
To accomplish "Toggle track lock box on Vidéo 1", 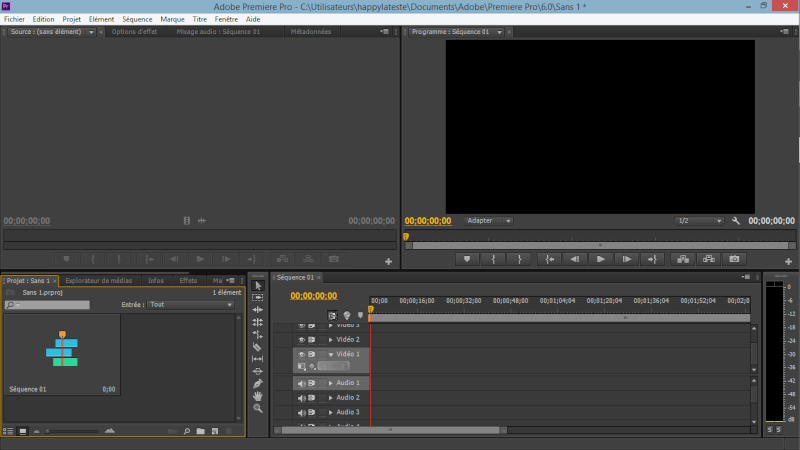I will pos(322,354).
